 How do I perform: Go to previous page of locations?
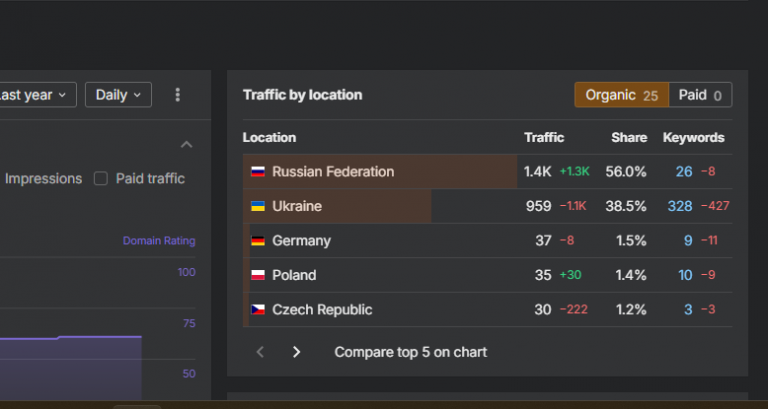[x=261, y=352]
